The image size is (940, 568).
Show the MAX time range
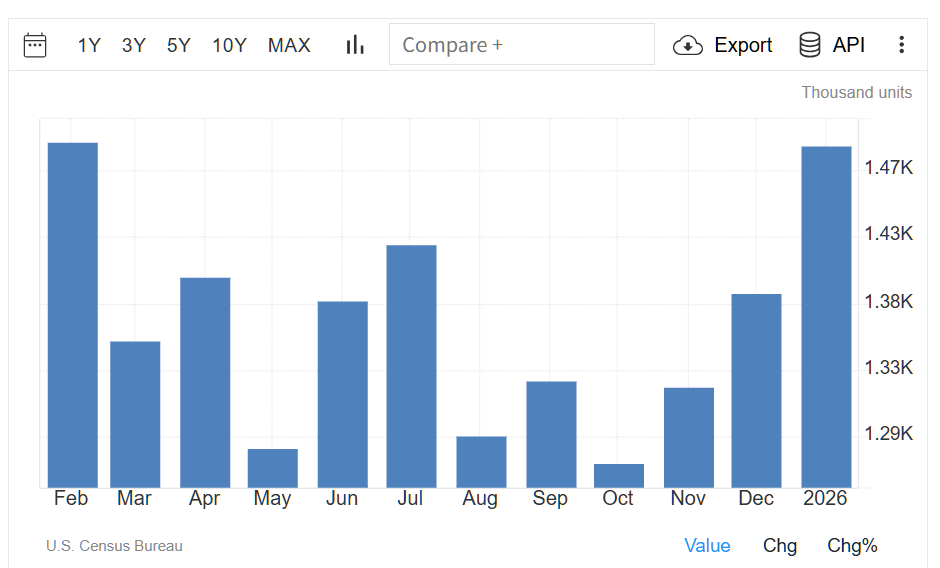(289, 45)
